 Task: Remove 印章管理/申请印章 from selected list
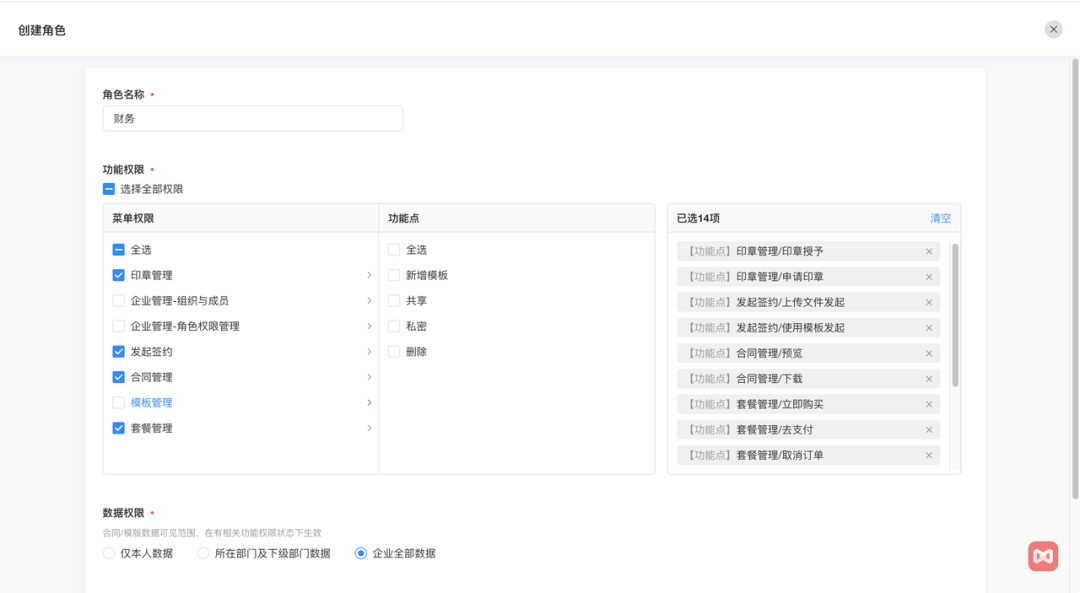(x=928, y=277)
